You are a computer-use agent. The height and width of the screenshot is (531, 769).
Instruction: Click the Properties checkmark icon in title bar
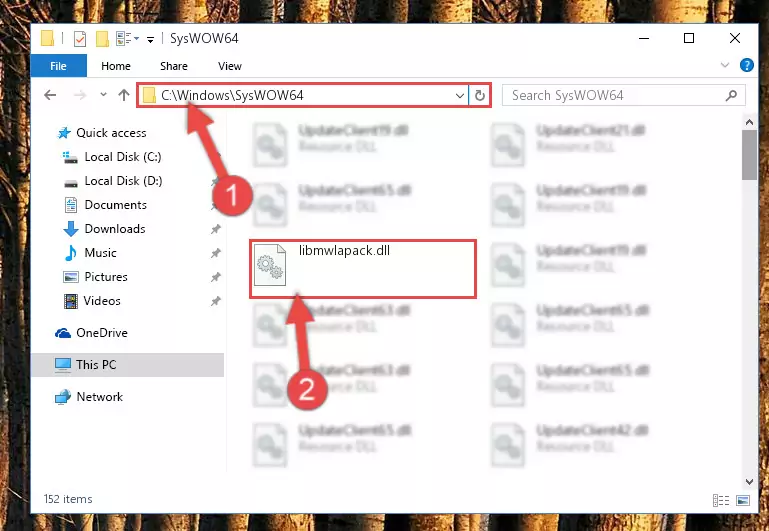coord(79,38)
